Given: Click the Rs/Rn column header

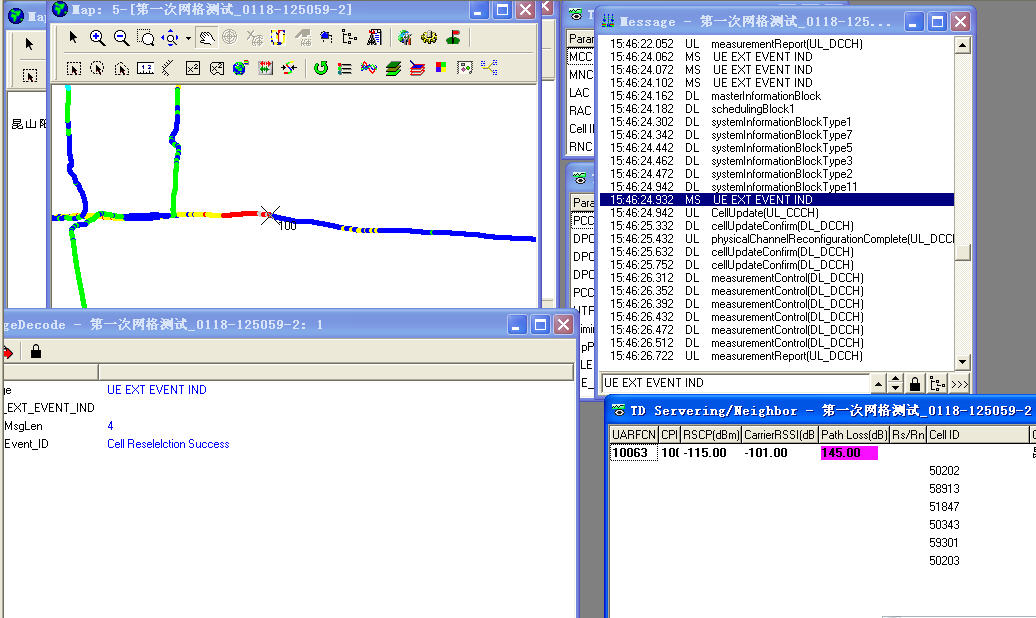Looking at the screenshot, I should pyautogui.click(x=908, y=435).
